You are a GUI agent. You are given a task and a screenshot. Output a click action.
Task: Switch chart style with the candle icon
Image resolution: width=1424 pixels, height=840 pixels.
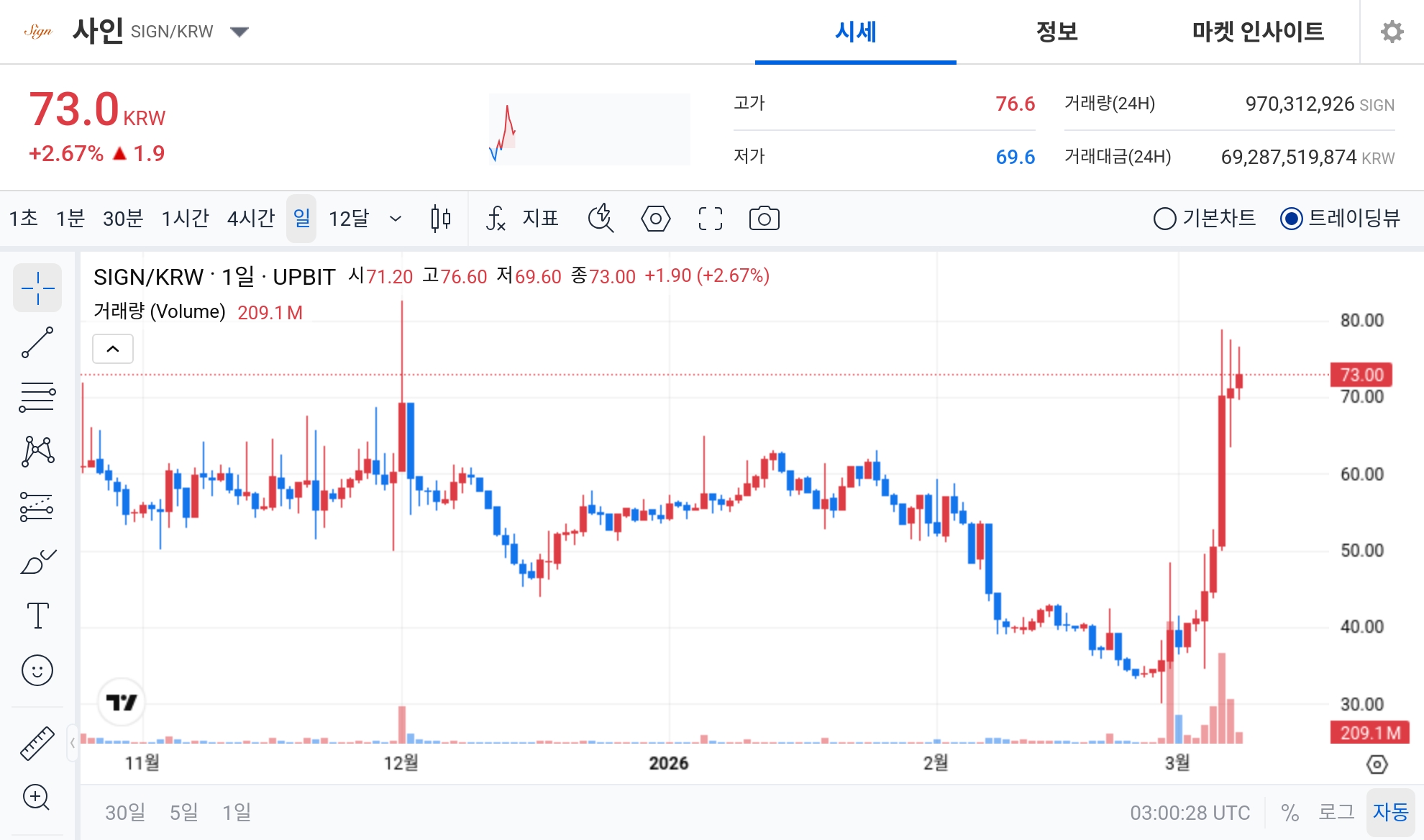441,219
